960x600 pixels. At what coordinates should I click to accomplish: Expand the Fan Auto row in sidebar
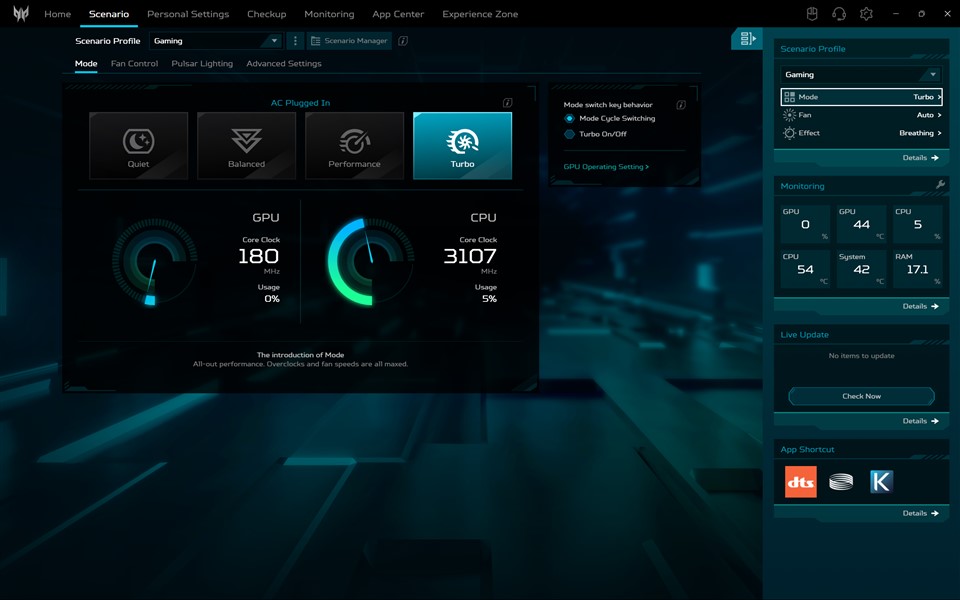(861, 115)
